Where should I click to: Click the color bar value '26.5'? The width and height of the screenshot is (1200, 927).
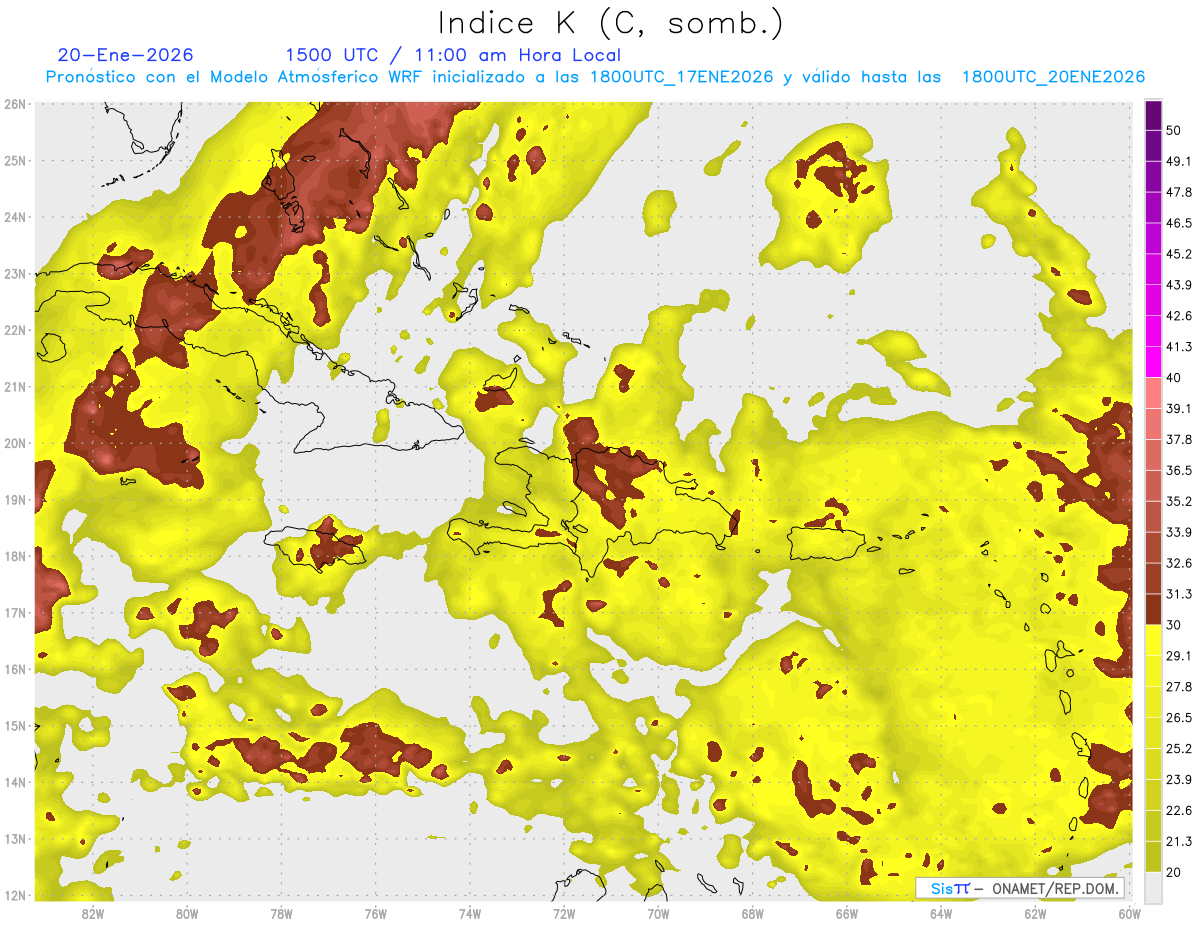[x=1179, y=717]
